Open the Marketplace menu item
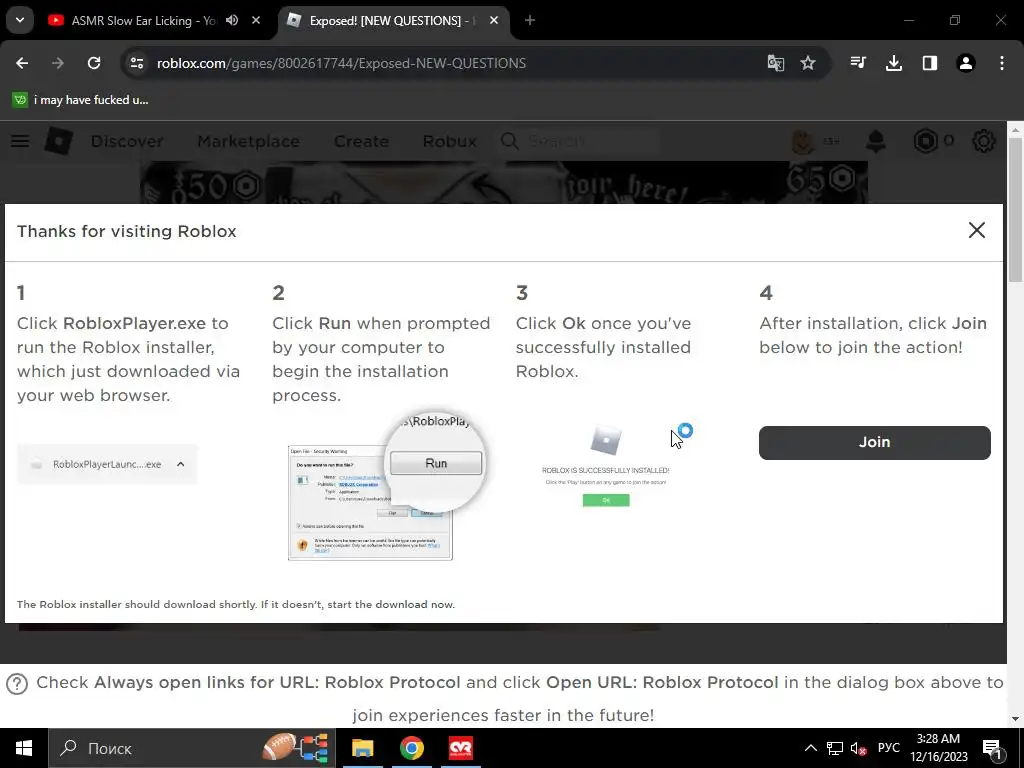 (x=248, y=141)
